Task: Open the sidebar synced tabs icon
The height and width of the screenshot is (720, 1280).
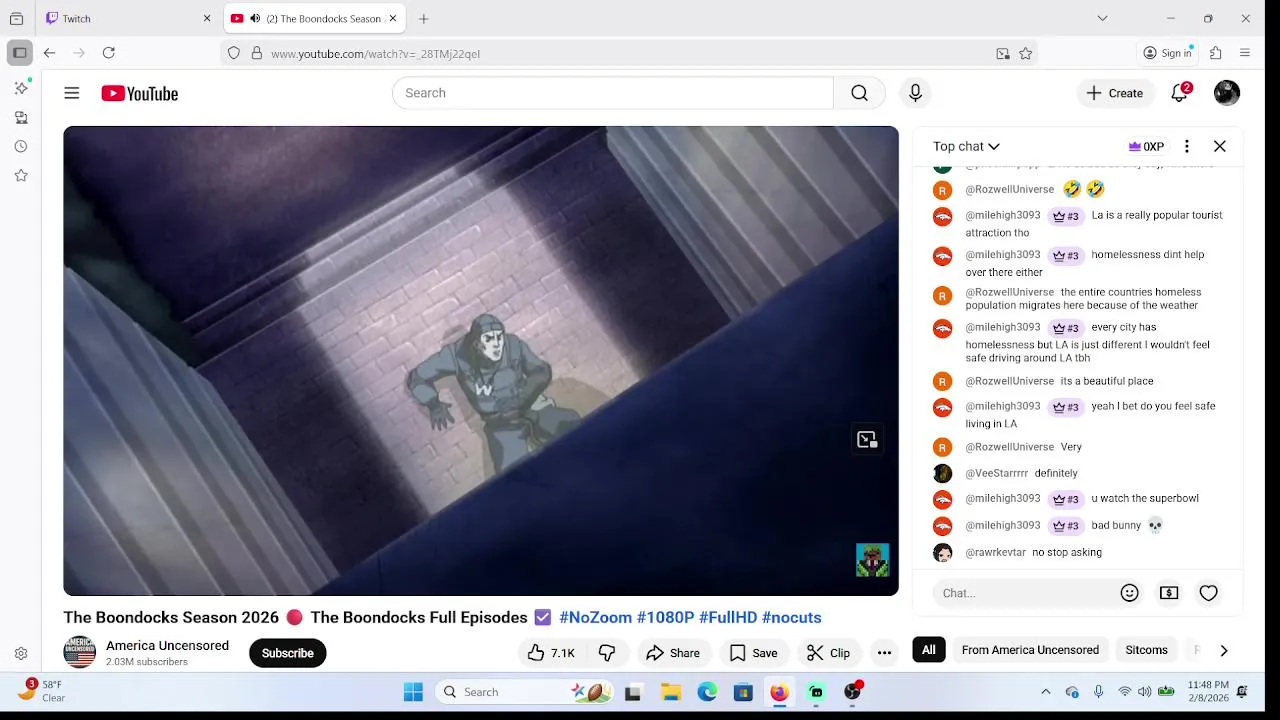Action: [21, 117]
